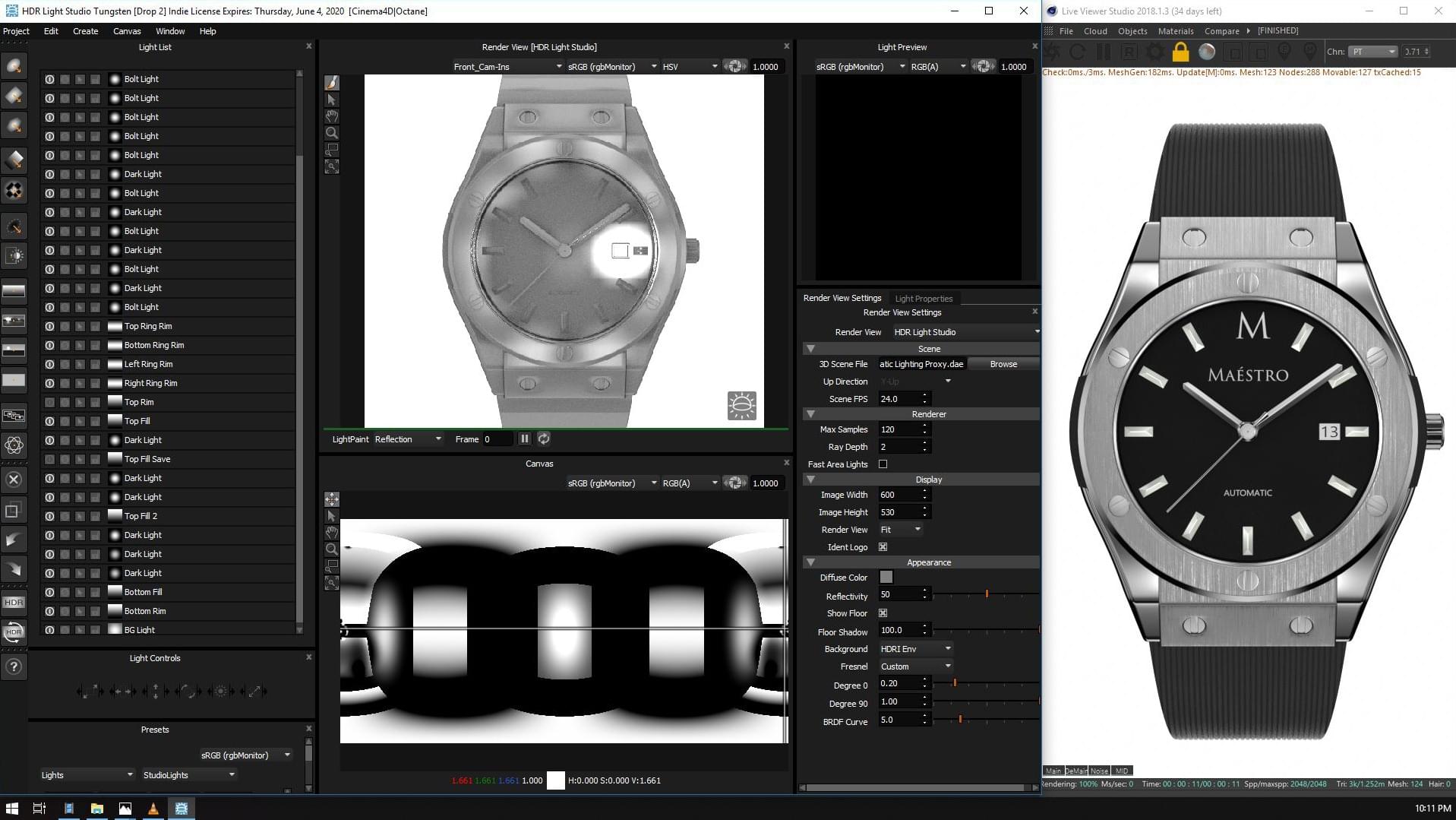
Task: Uncheck the Ident Logo checkbox
Action: pyautogui.click(x=883, y=546)
